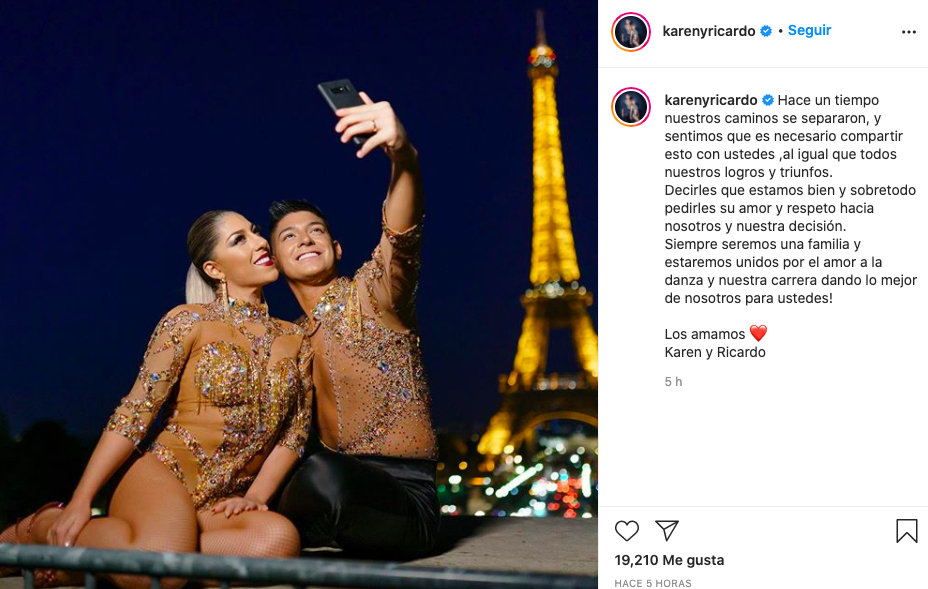Save the post with the bookmark icon
928x589 pixels.
(x=906, y=530)
